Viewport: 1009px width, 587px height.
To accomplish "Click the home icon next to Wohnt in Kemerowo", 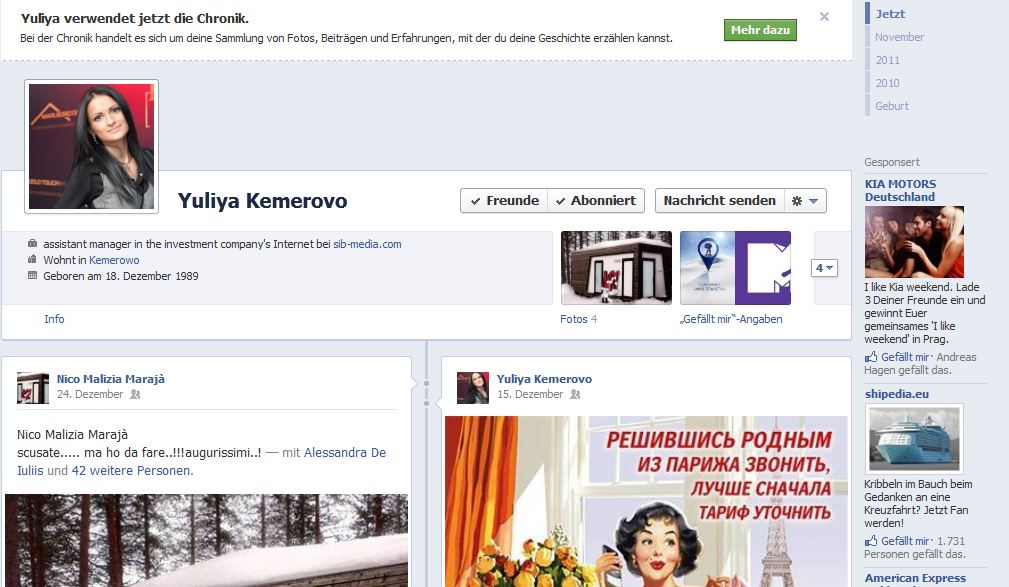I will (x=30, y=260).
